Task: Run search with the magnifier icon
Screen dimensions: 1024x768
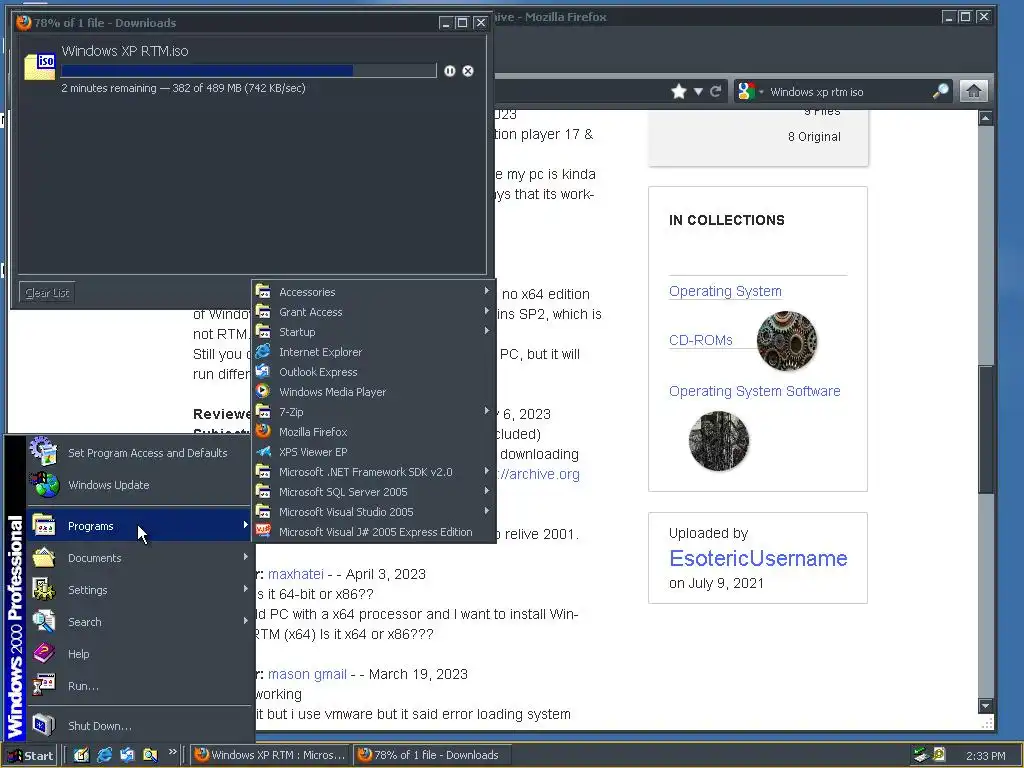Action: pyautogui.click(x=940, y=91)
